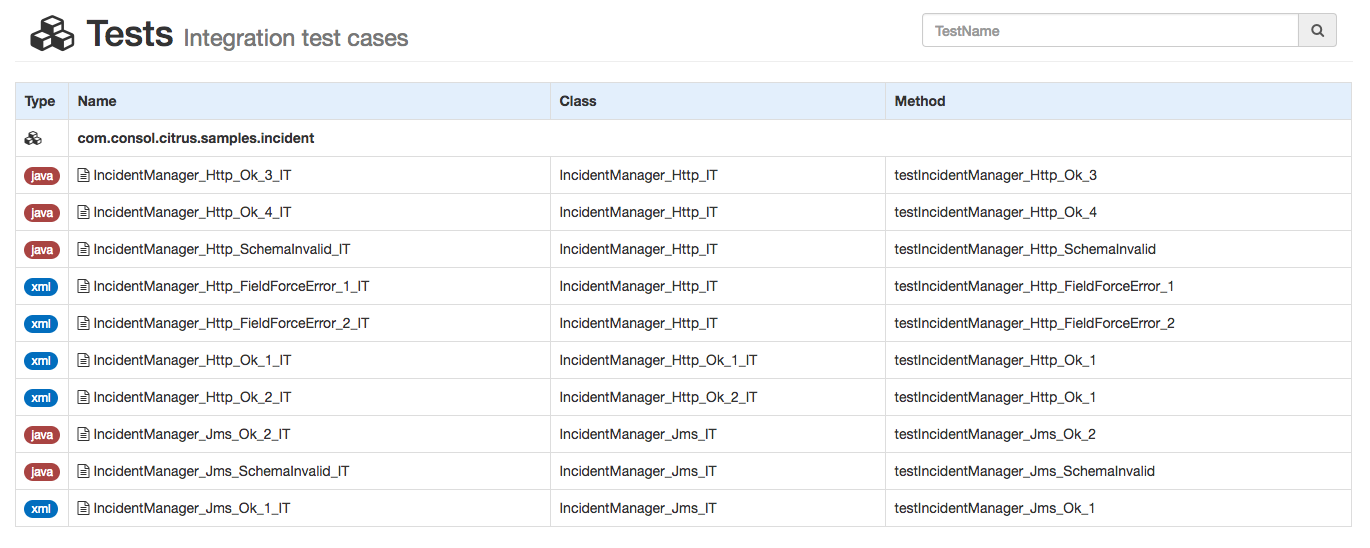This screenshot has height=548, width=1370.
Task: Click method testIncidentManager_Jms_SchemaInvalid cell
Action: [1024, 472]
